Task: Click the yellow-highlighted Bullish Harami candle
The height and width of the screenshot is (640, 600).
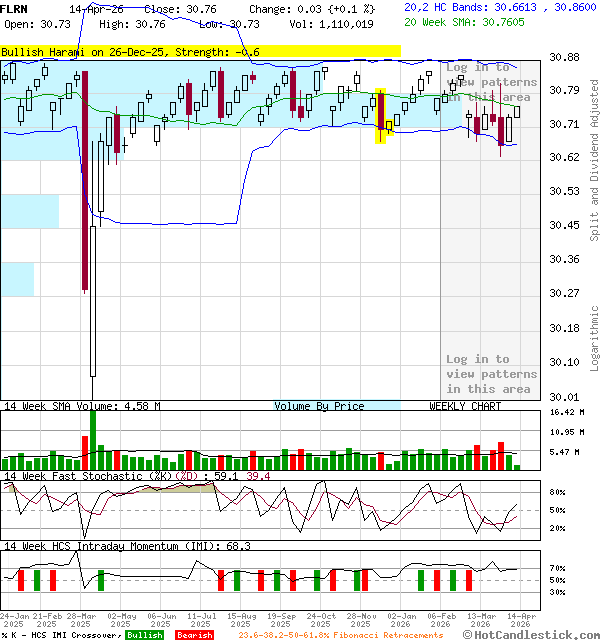Action: (380, 114)
